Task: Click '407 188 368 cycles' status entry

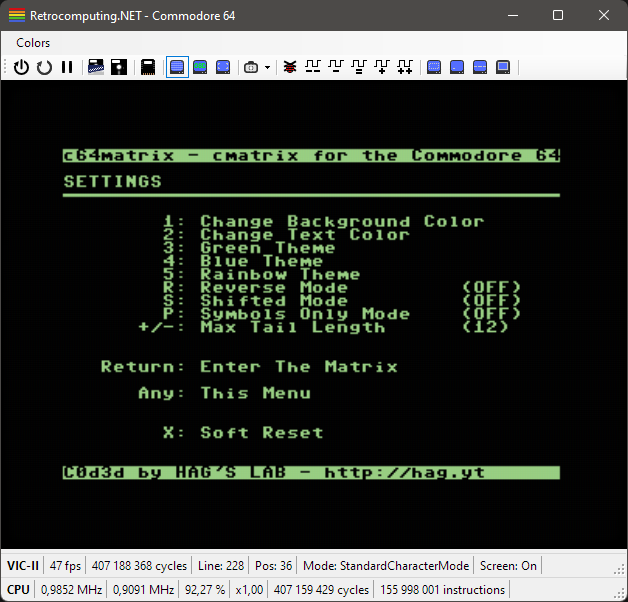Action: [139, 566]
